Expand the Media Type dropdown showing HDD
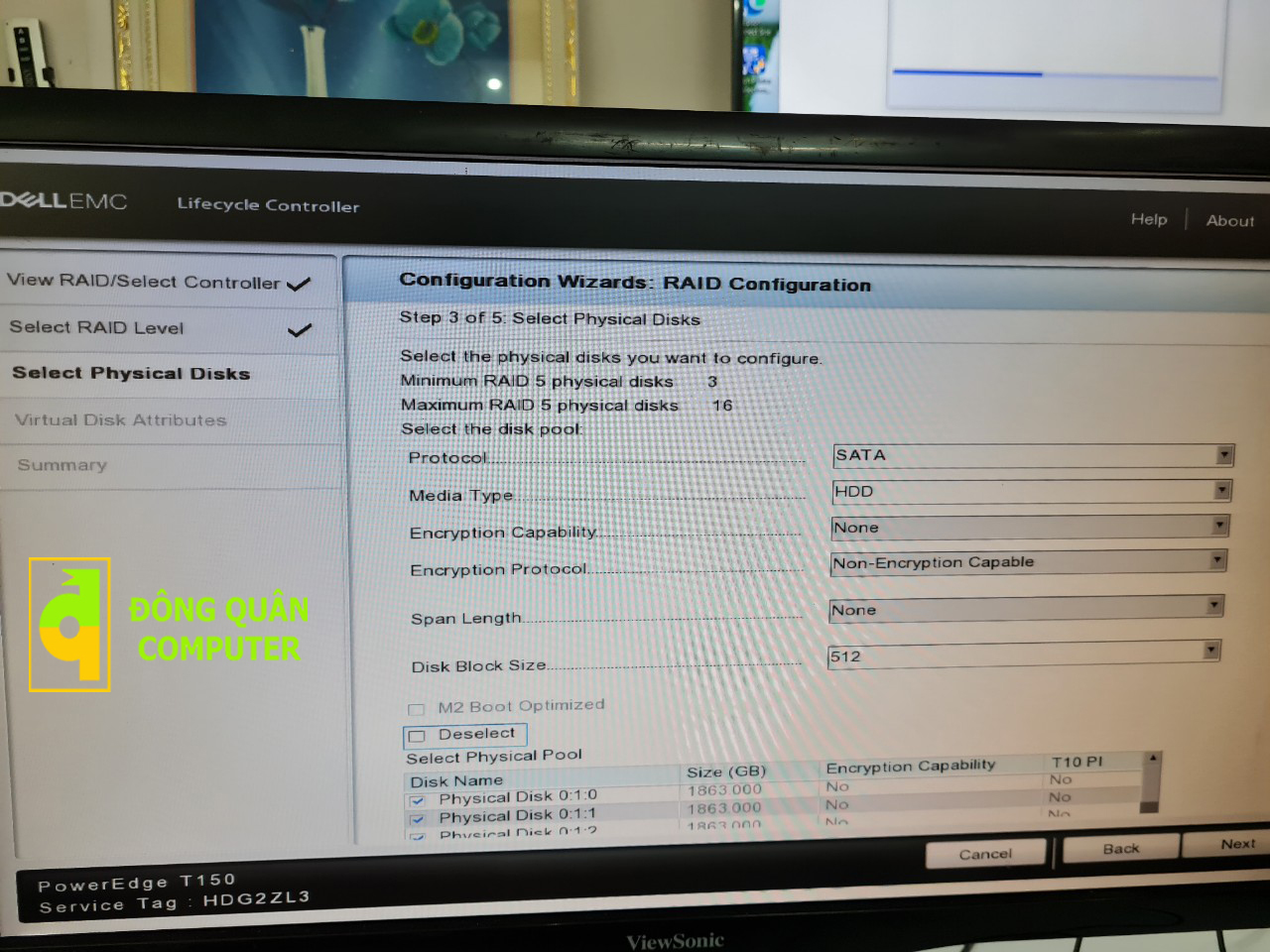The image size is (1270, 952). click(1032, 491)
